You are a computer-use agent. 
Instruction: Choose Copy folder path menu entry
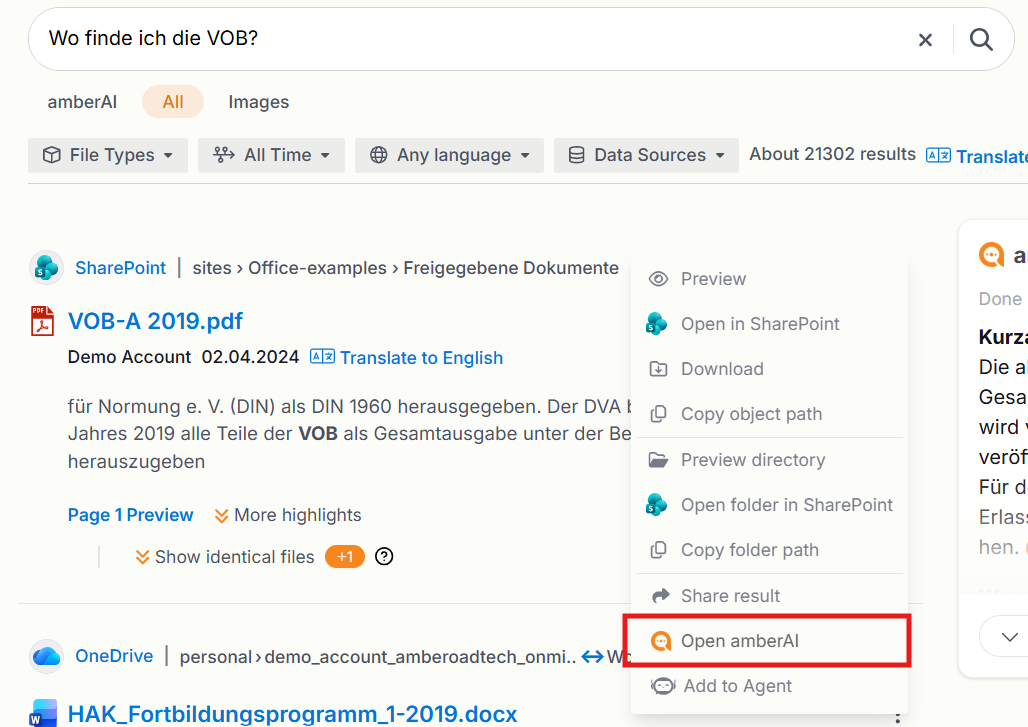(770, 550)
